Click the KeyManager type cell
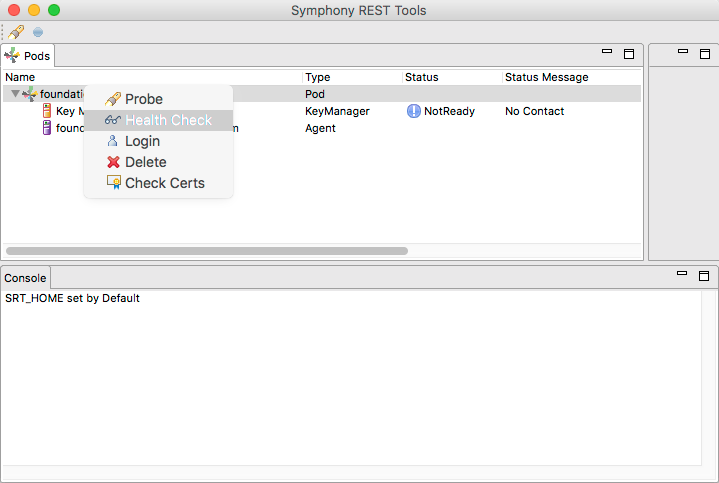Viewport: 719px width, 483px height. coord(337,111)
